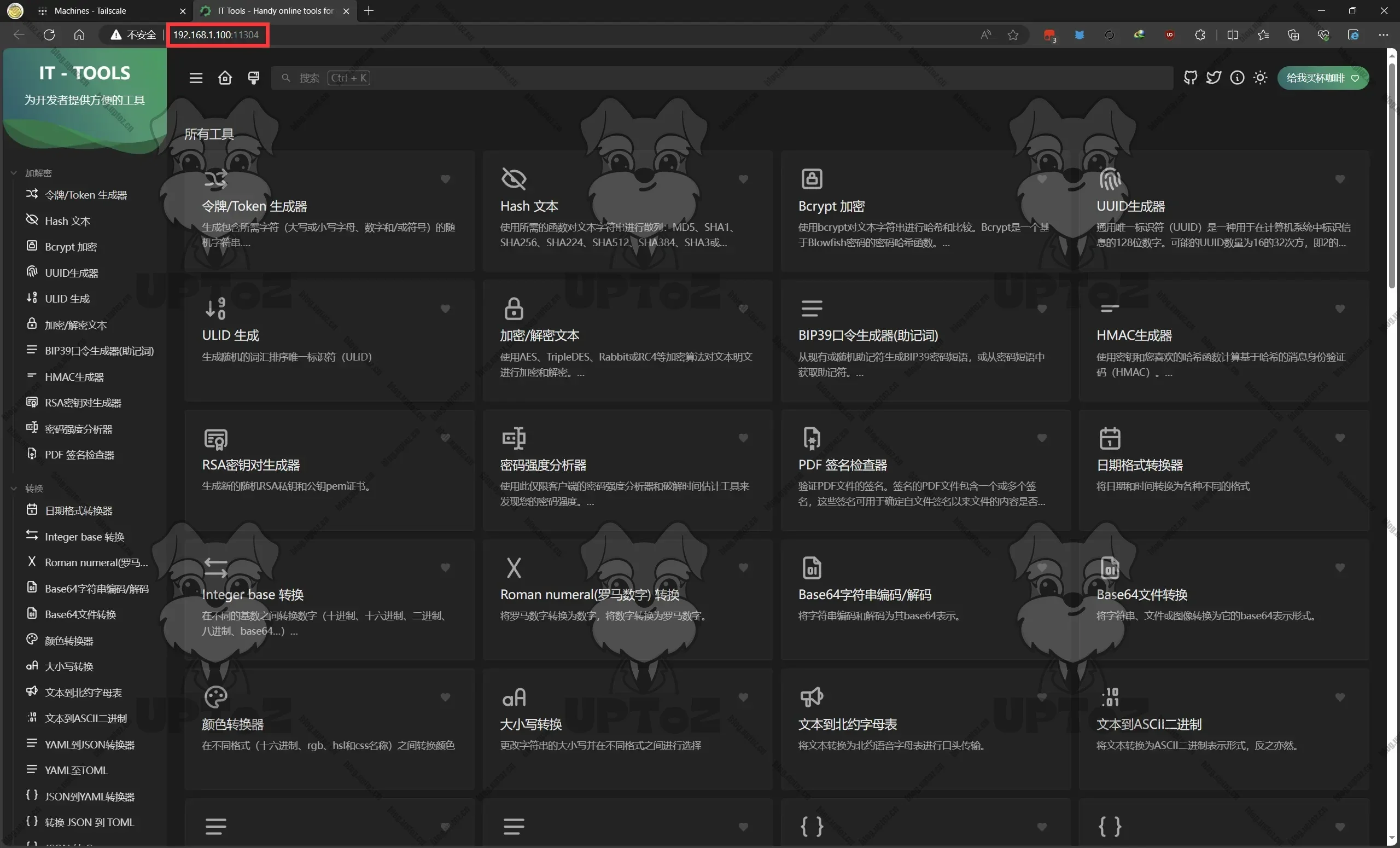Open a new browser tab
The image size is (1400, 848).
(x=369, y=11)
